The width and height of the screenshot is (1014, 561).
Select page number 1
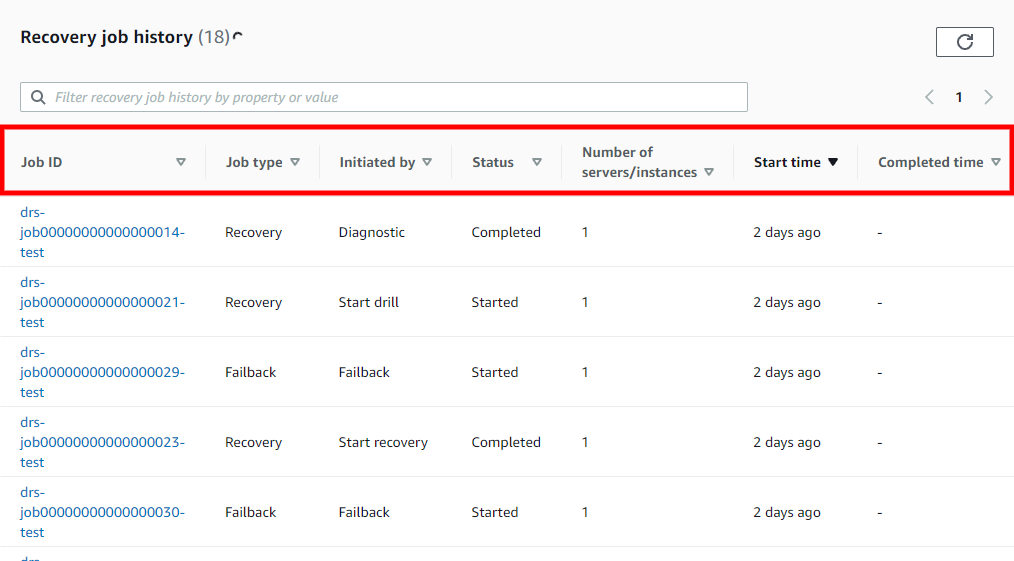pyautogui.click(x=959, y=97)
